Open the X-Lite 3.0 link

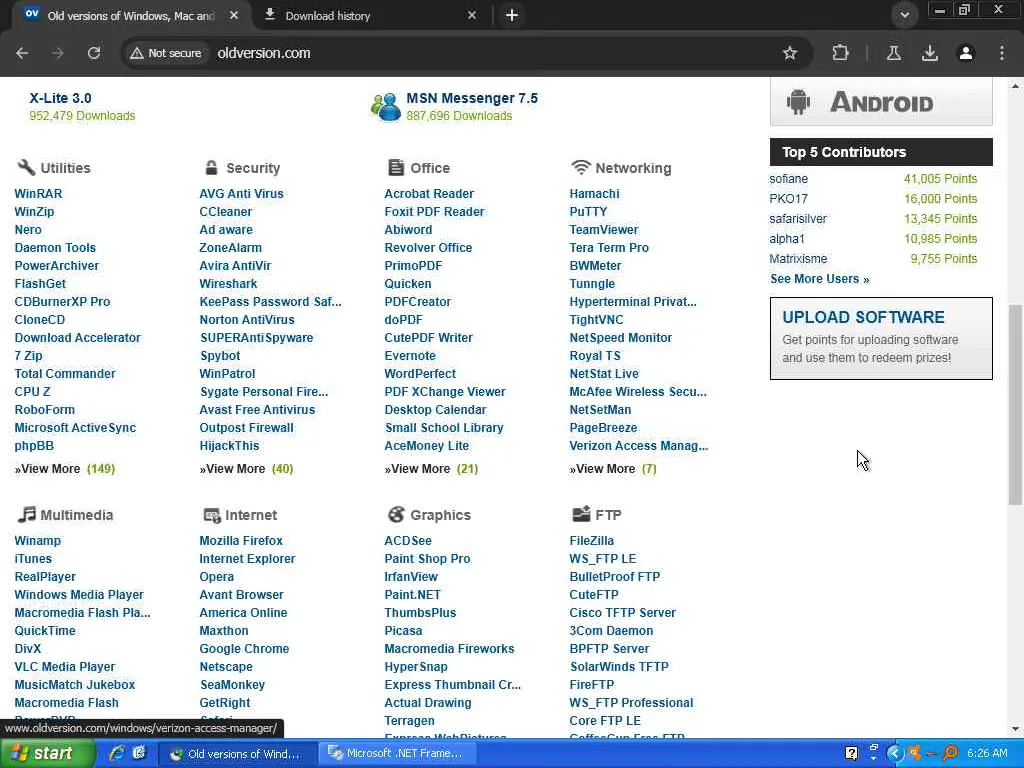coord(60,98)
